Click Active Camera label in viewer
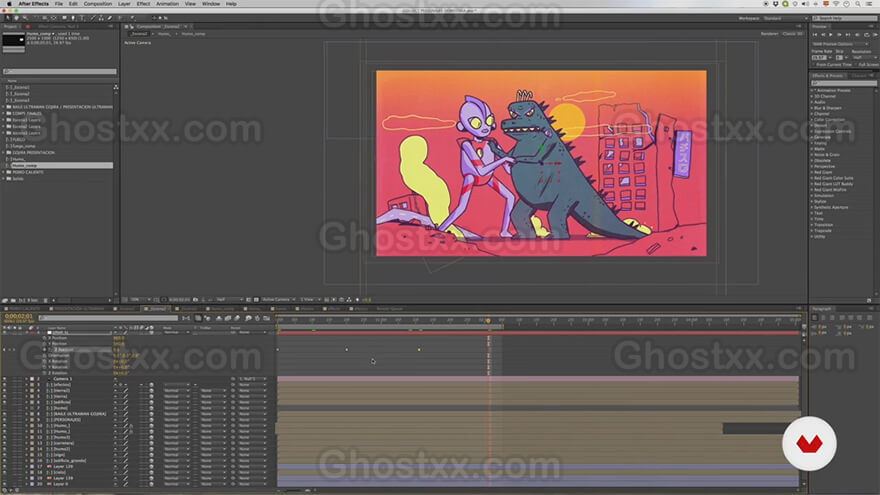Image resolution: width=880 pixels, height=495 pixels. pyautogui.click(x=138, y=43)
